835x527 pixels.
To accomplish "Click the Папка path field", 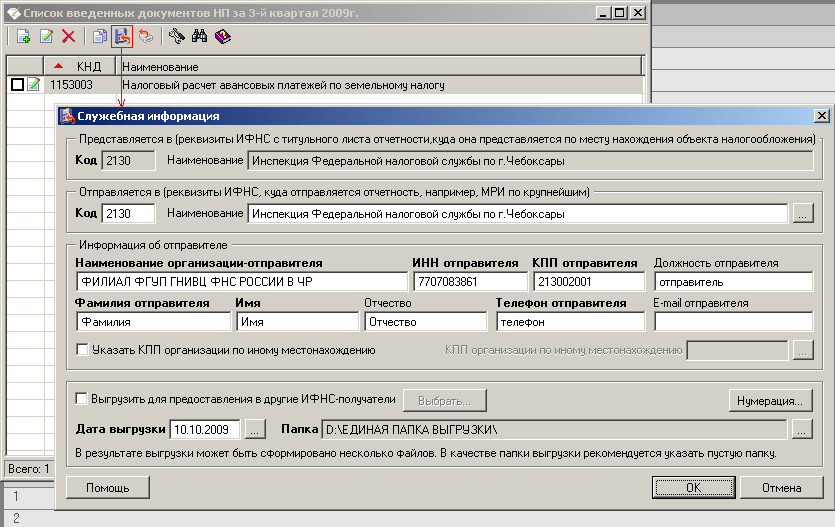I will pos(554,429).
